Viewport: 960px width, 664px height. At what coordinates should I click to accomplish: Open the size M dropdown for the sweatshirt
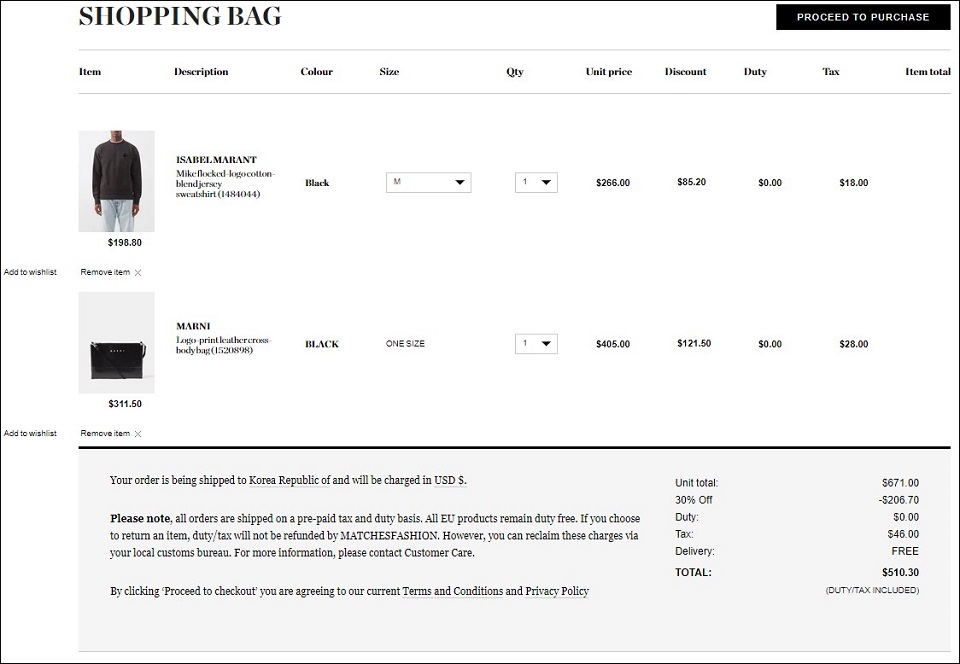pyautogui.click(x=429, y=182)
